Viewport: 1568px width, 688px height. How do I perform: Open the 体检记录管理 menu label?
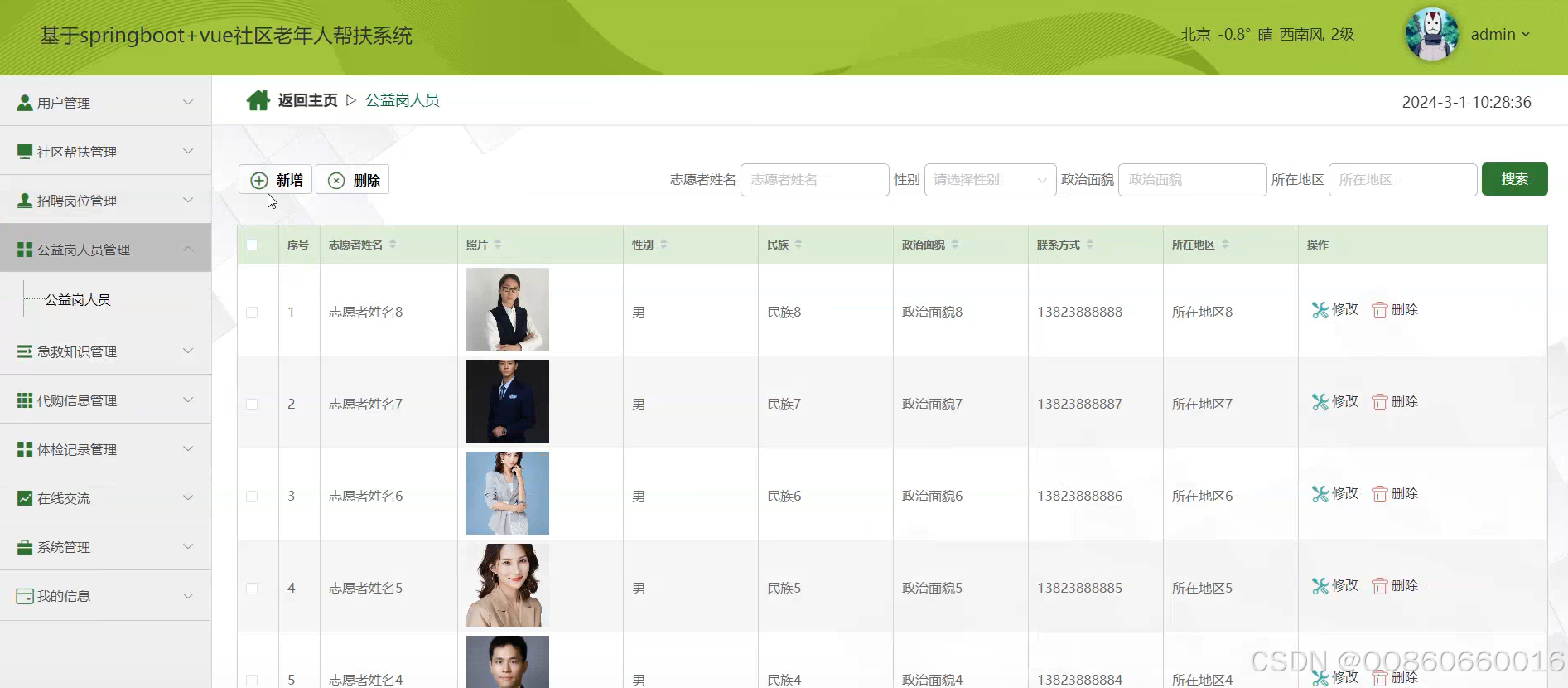77,449
